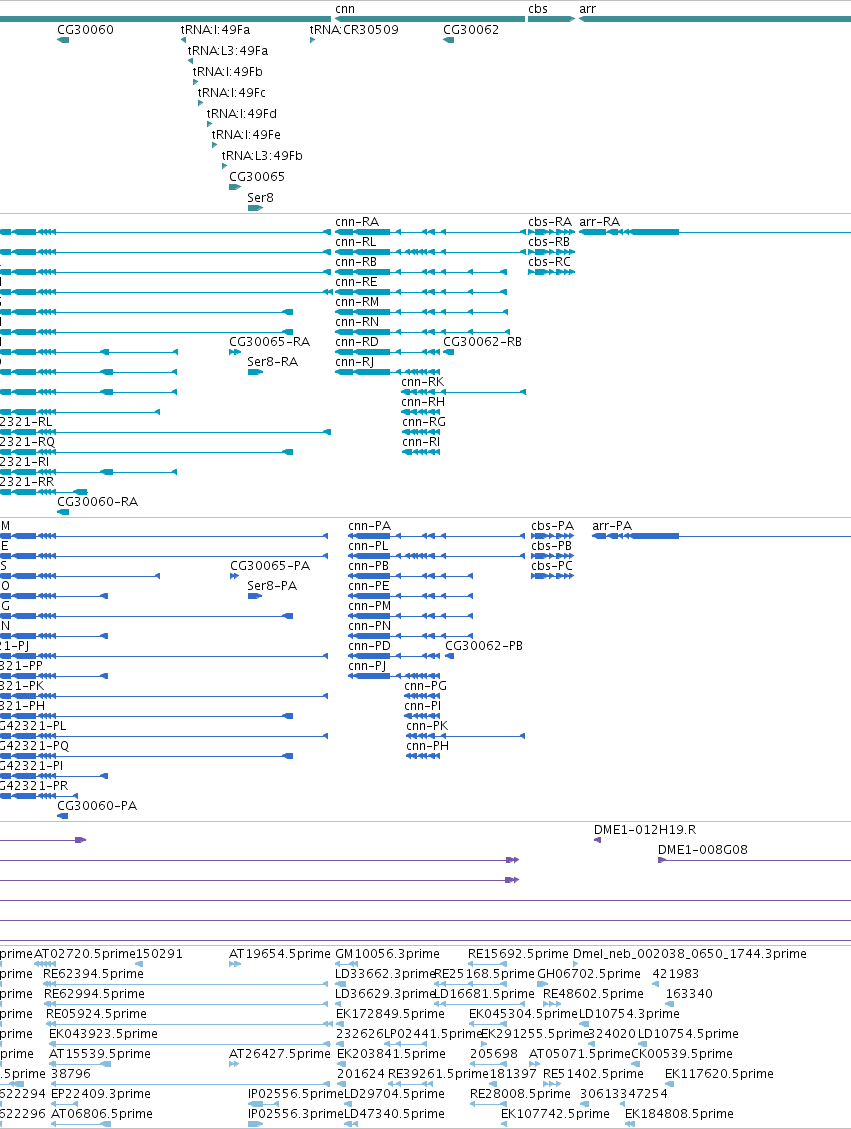The width and height of the screenshot is (851, 1129).
Task: Select the CG30060-PA protein label
Action: (97, 806)
